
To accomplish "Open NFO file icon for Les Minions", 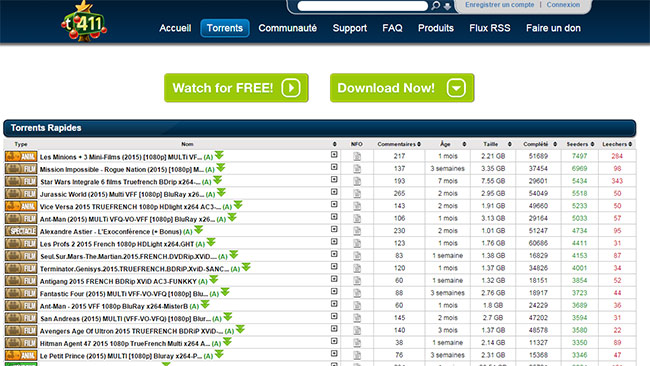I will click(357, 157).
